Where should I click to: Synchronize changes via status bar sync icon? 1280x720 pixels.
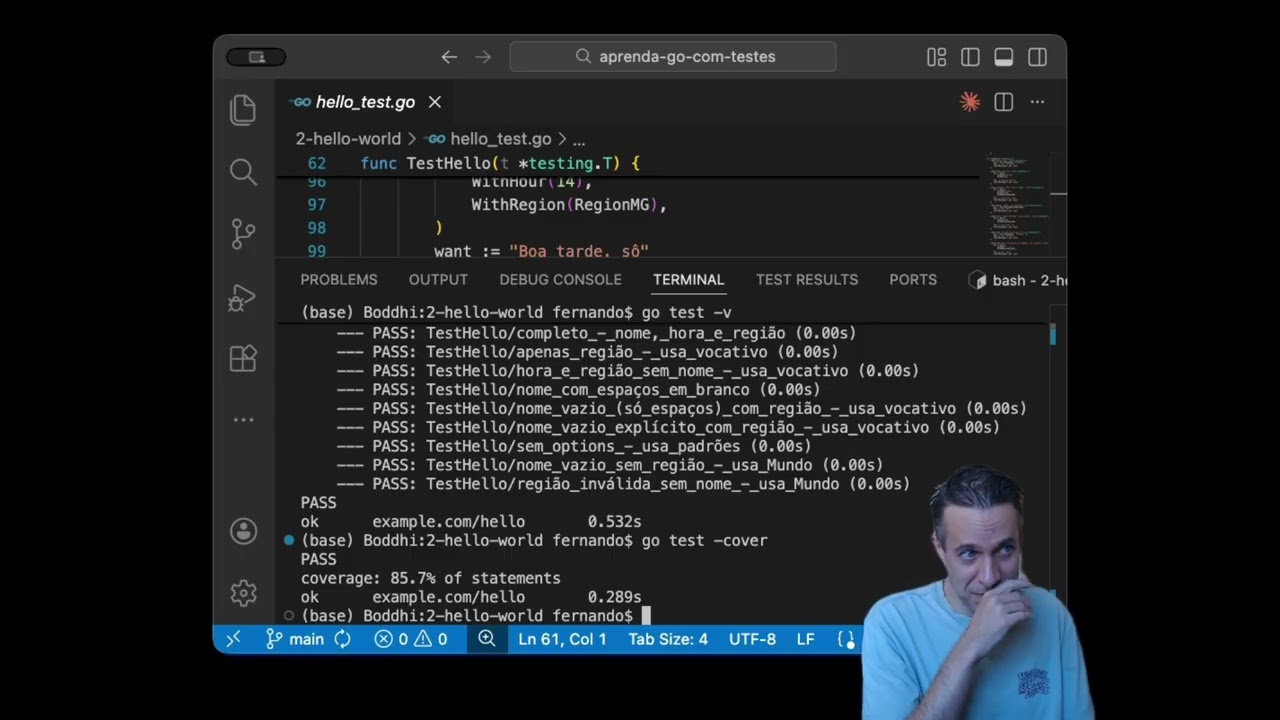342,639
